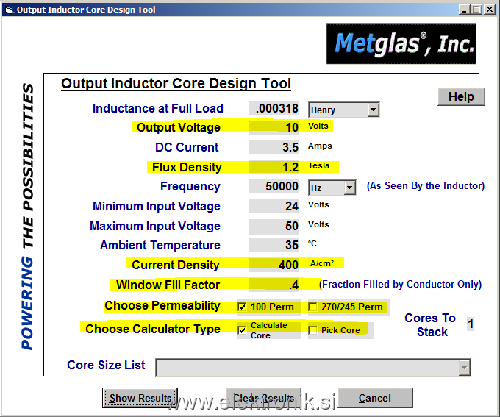Click the Cores To Stack value

(x=470, y=324)
